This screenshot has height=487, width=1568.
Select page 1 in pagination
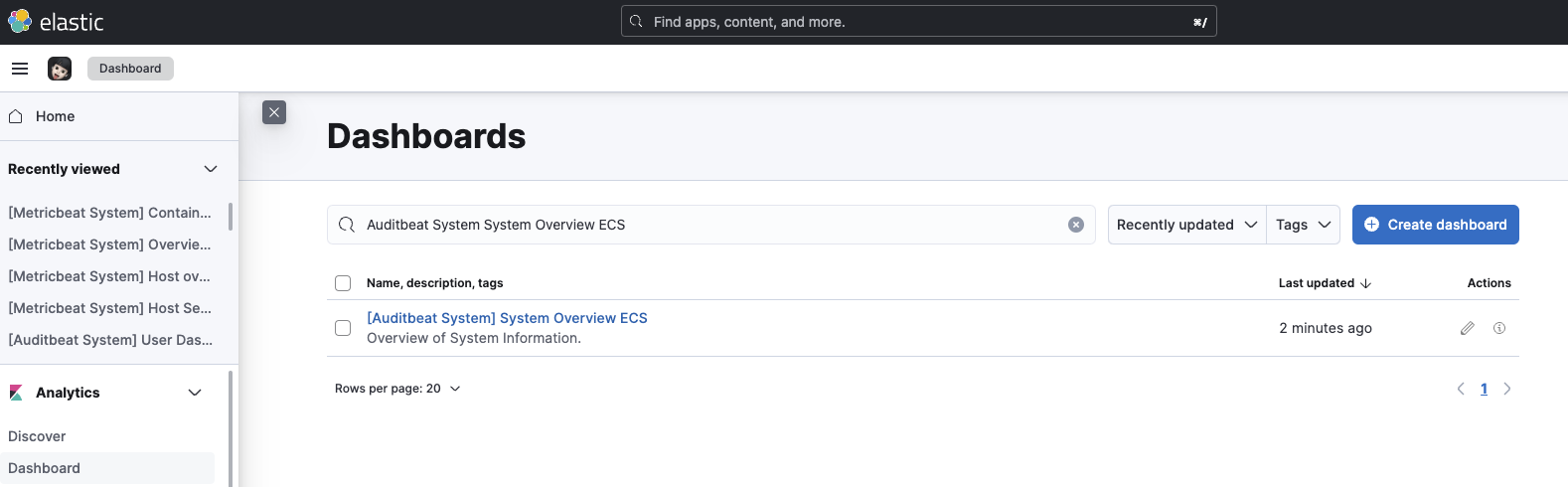coord(1484,389)
